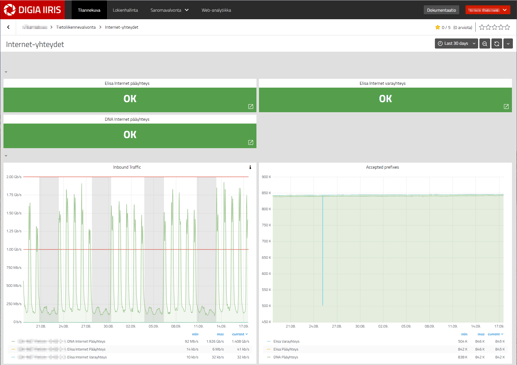
Task: Rate the dashboard with the fifth star
Action: (x=507, y=27)
